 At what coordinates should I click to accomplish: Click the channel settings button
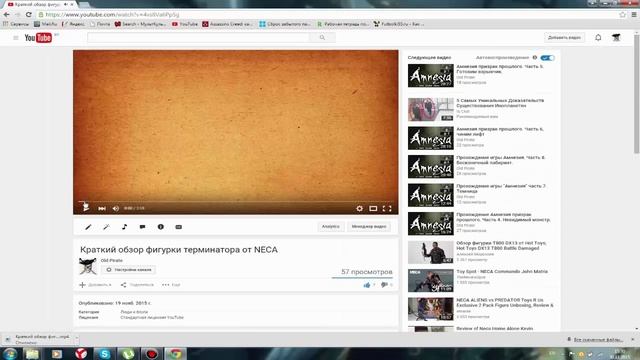tap(128, 270)
